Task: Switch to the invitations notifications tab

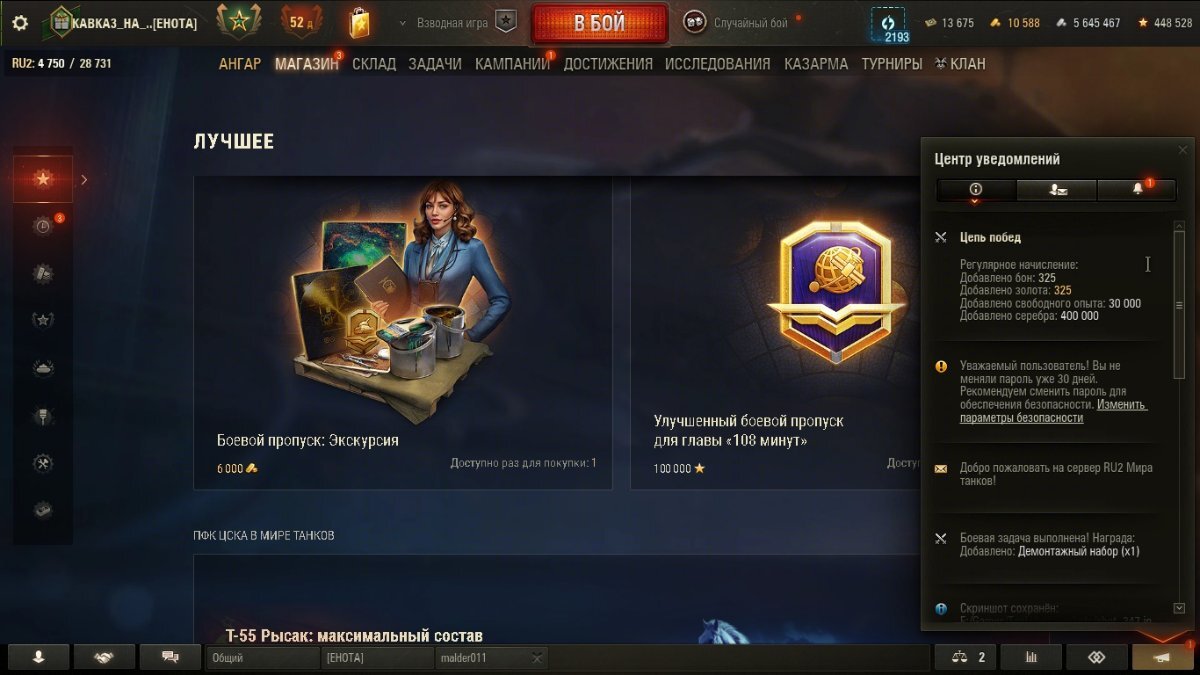Action: pyautogui.click(x=1057, y=189)
